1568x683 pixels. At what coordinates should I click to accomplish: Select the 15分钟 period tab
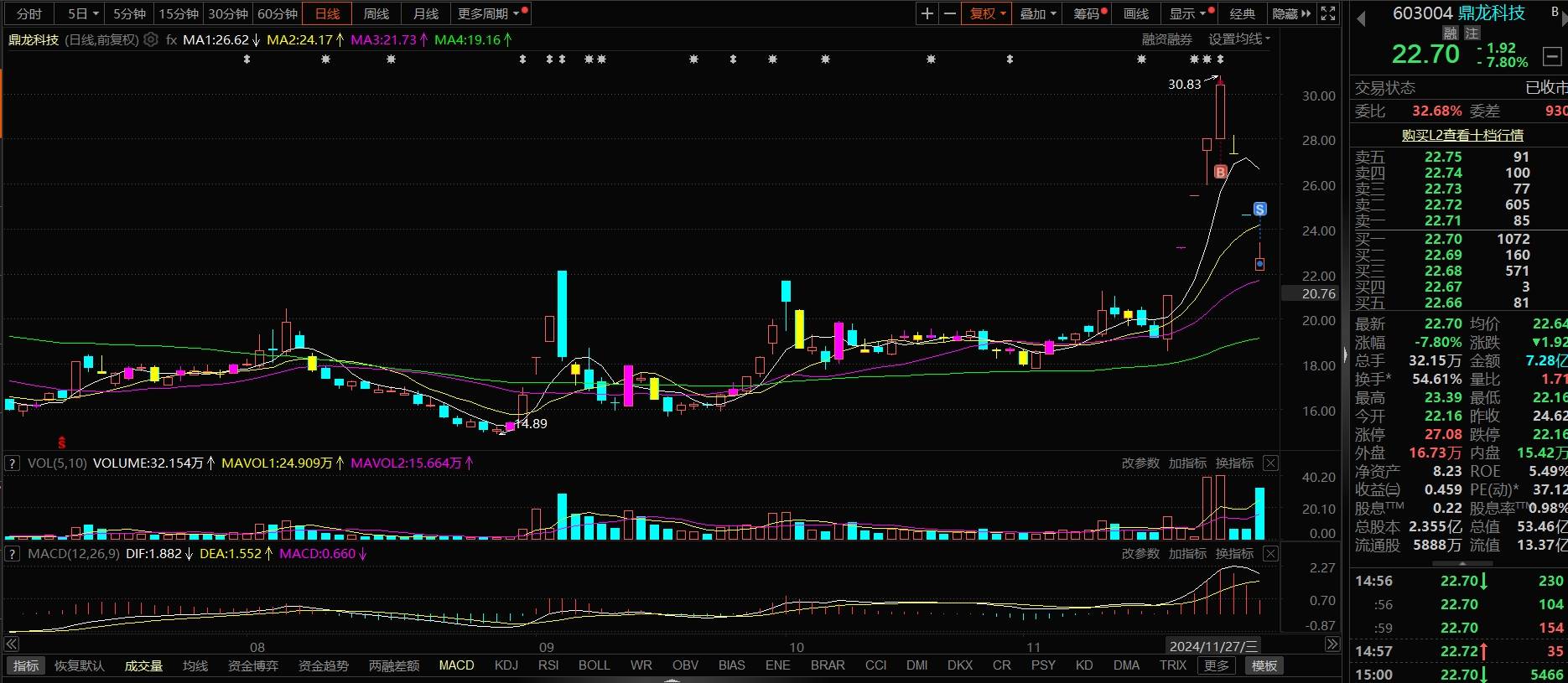pyautogui.click(x=179, y=13)
